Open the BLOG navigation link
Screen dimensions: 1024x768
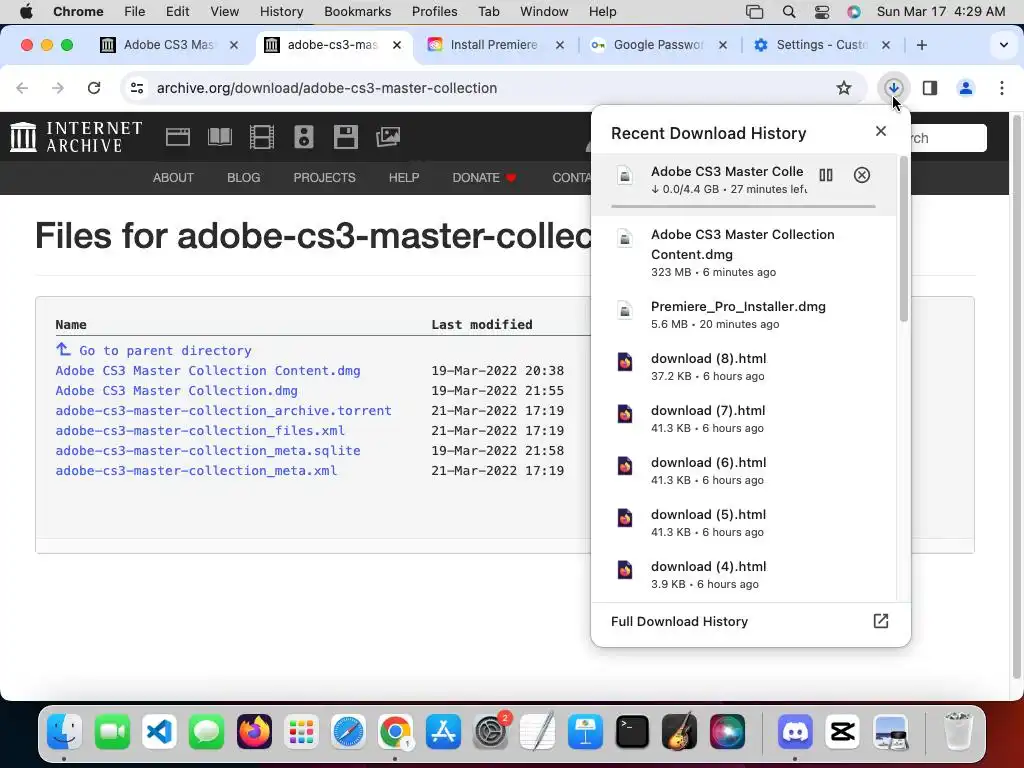point(244,178)
